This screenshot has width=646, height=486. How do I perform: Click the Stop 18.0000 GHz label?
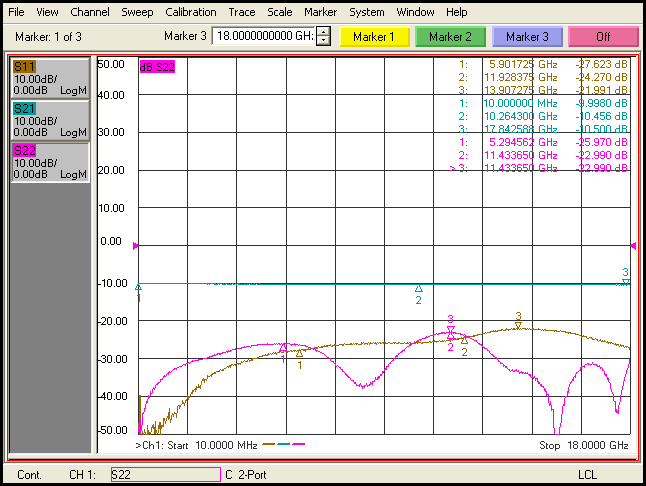(583, 445)
